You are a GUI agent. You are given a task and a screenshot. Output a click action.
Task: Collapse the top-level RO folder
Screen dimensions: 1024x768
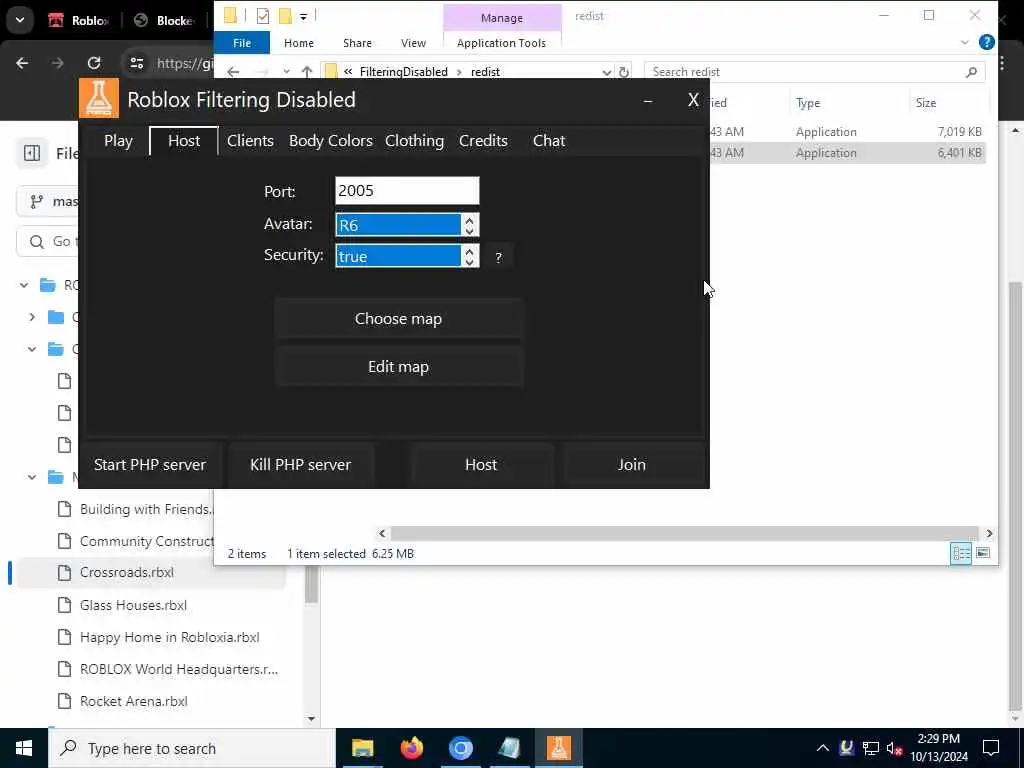24,285
